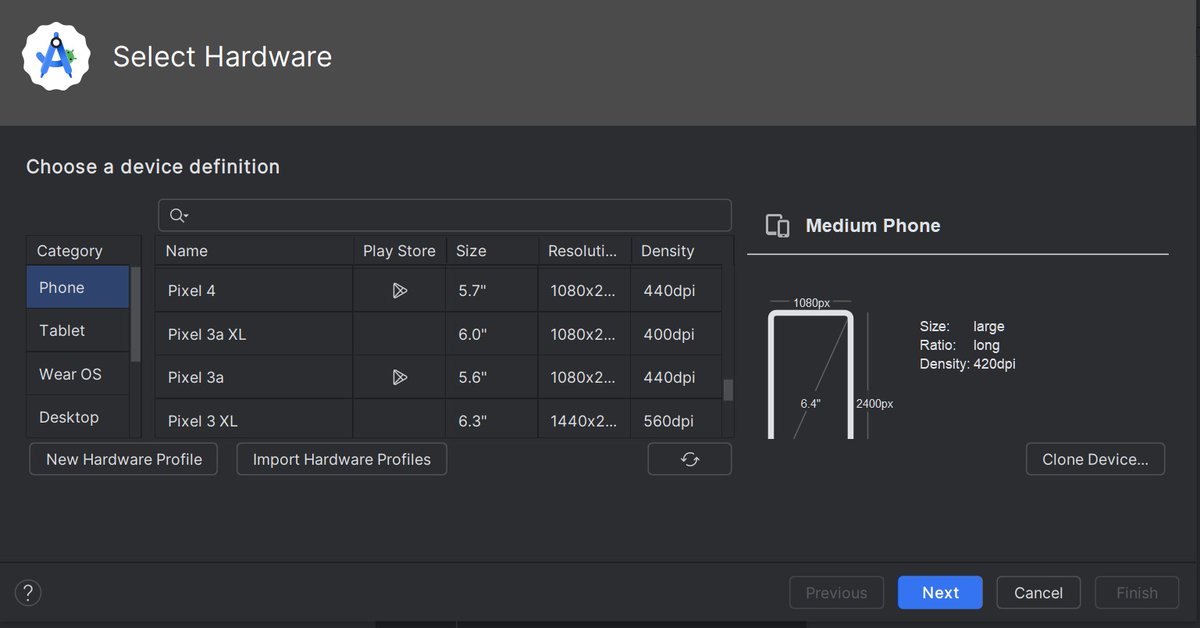1200x628 pixels.
Task: Open help with the question mark icon
Action: [29, 592]
